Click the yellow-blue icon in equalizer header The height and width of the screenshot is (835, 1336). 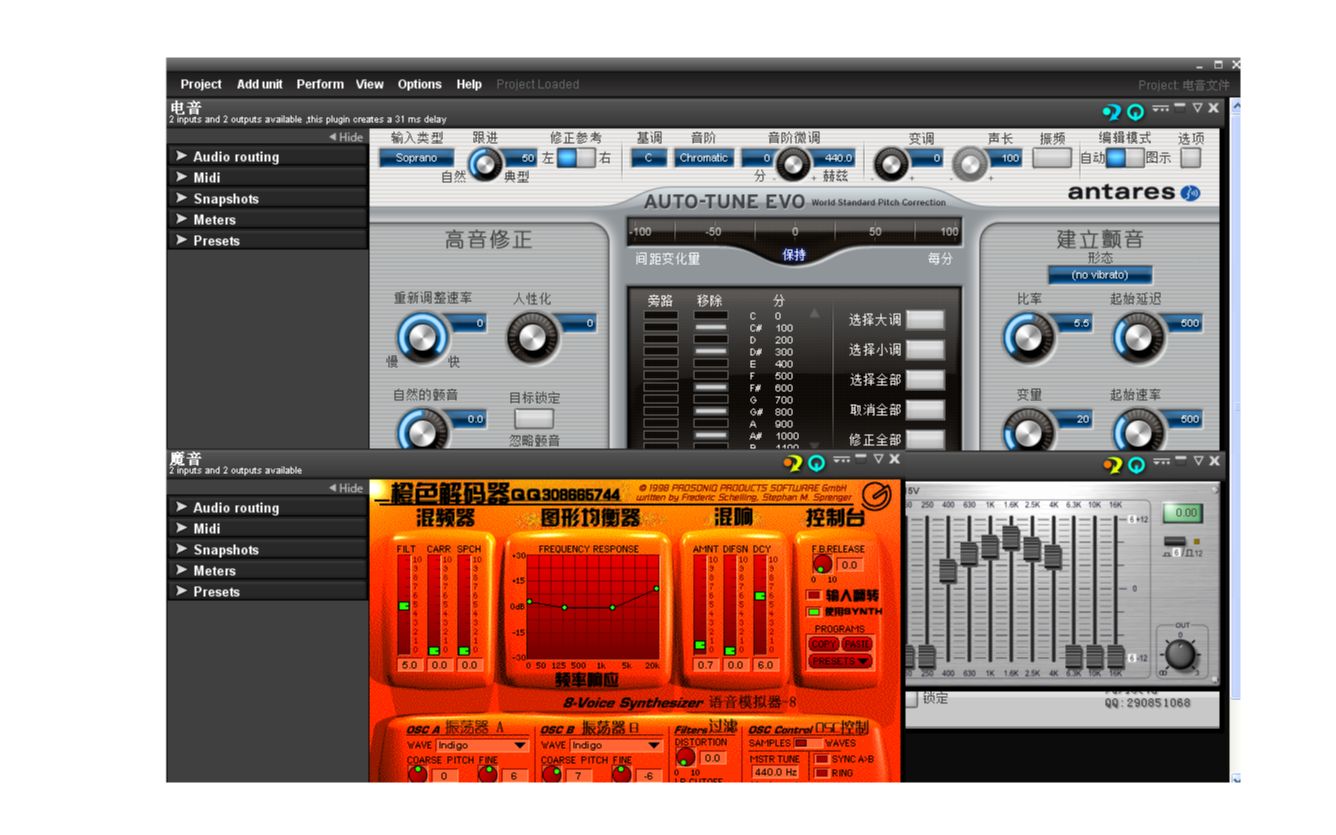click(x=1113, y=465)
